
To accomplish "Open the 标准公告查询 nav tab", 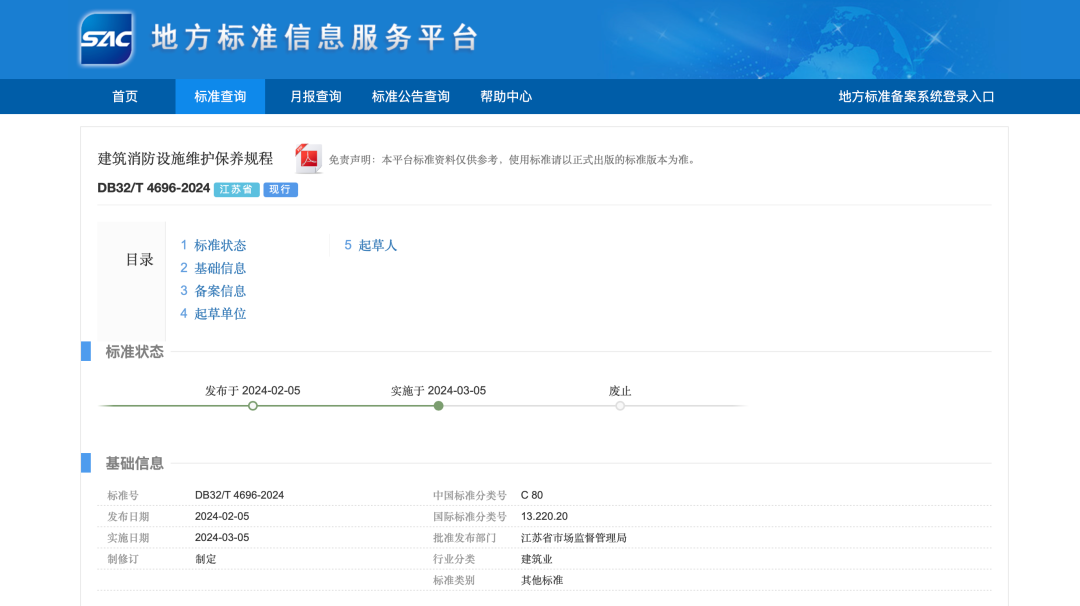I will (411, 96).
